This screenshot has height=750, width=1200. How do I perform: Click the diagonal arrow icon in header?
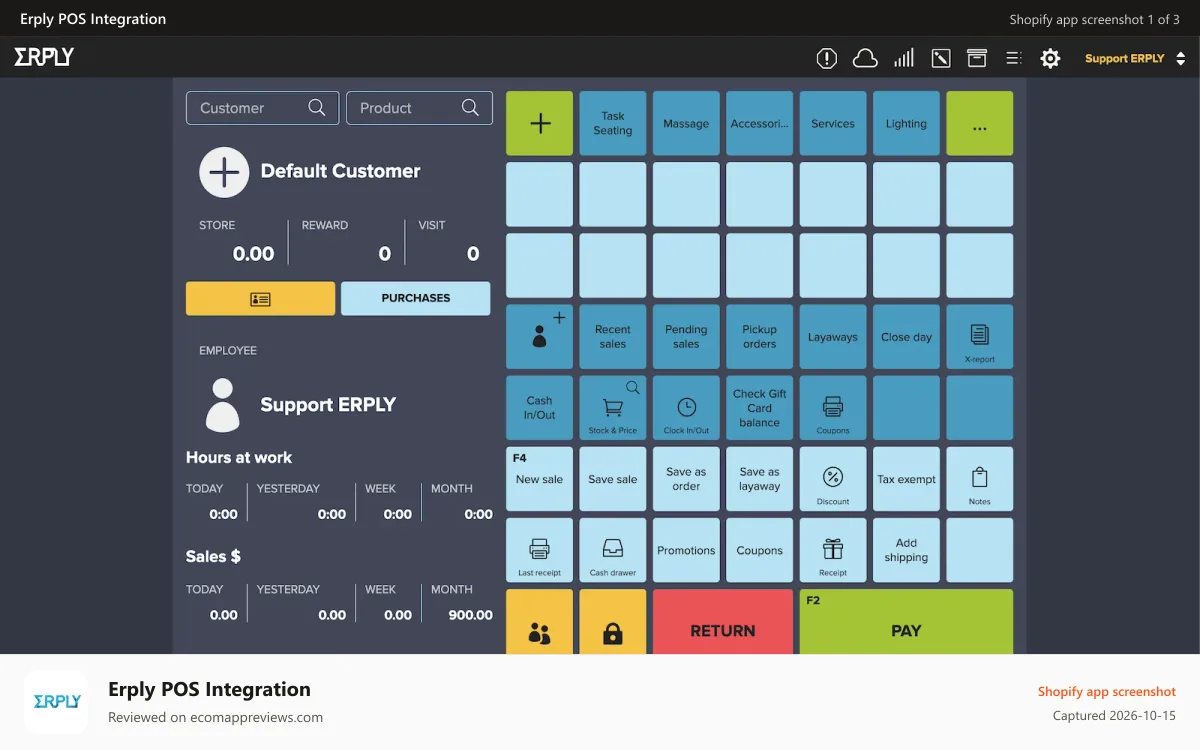[941, 58]
